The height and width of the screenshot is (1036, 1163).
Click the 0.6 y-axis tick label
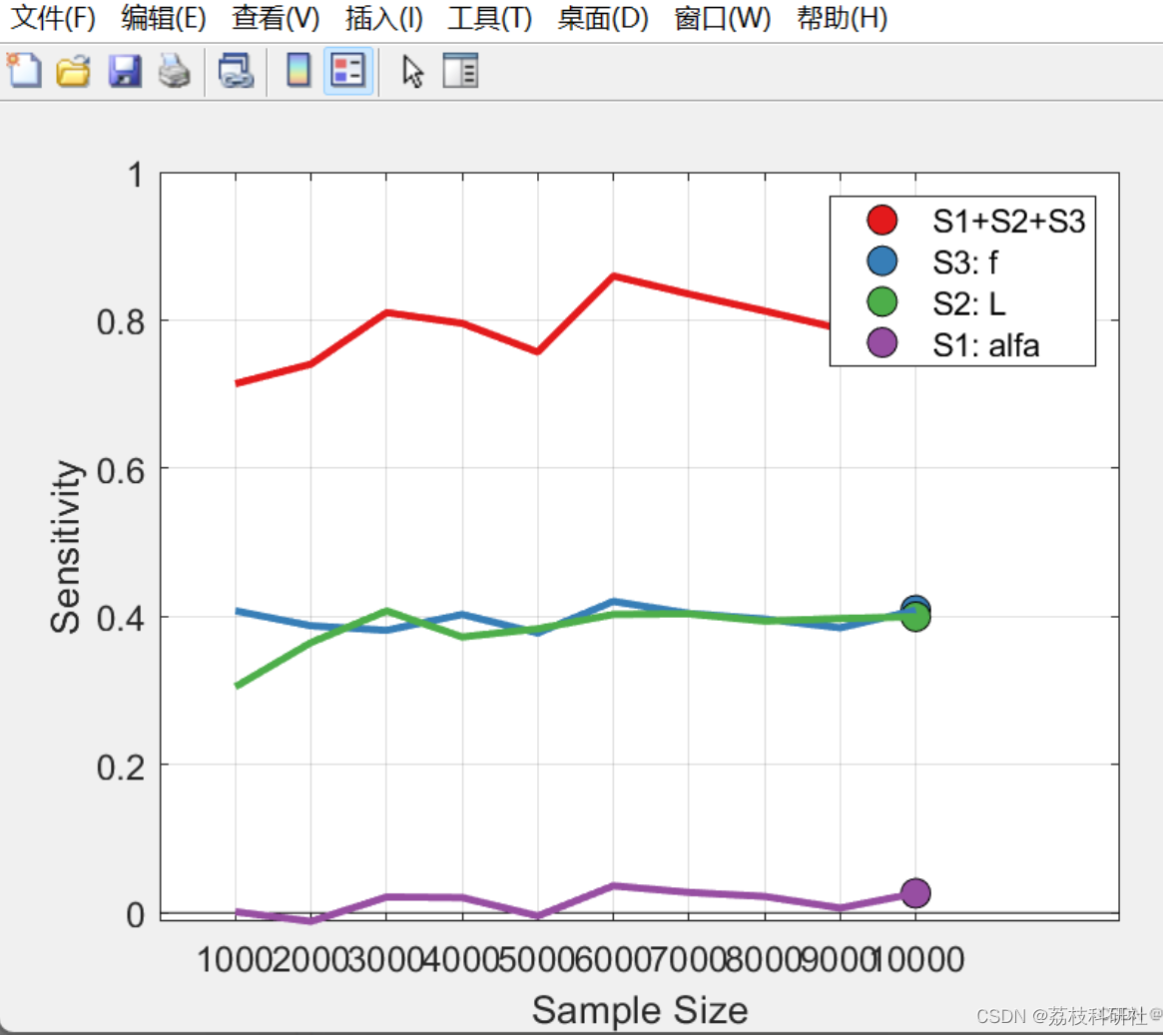click(120, 471)
